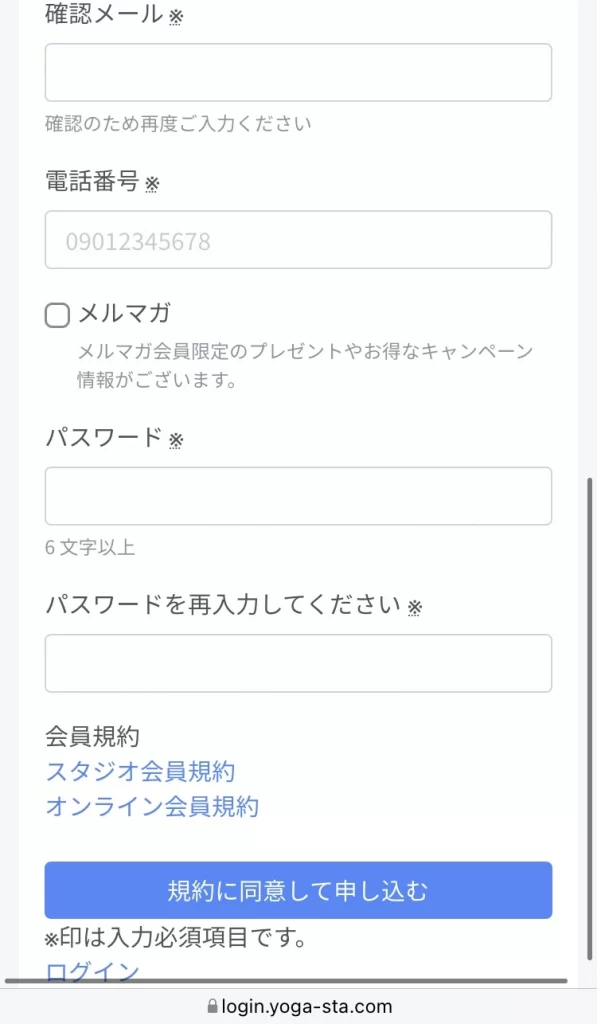Tap the login.yoga-sta.com address bar
The width and height of the screenshot is (597, 1024).
point(300,1006)
